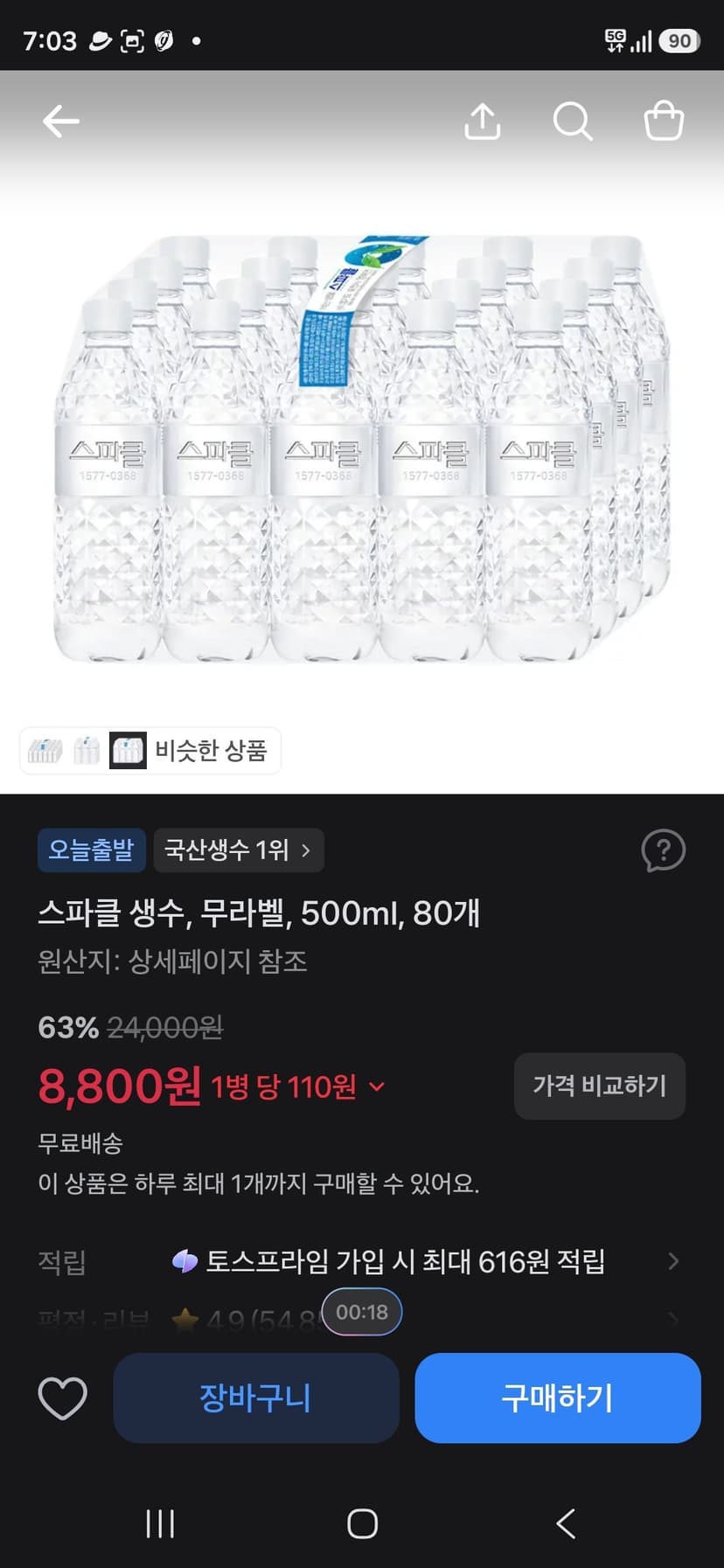Image resolution: width=724 pixels, height=1568 pixels.
Task: Expand the 1병 당 110원 price dropdown
Action: (x=377, y=1086)
